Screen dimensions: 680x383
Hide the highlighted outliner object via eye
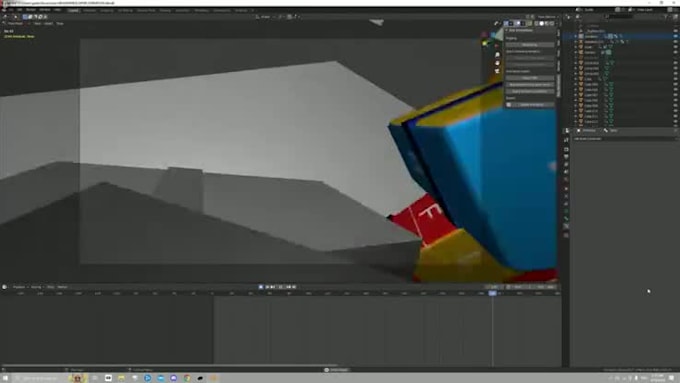click(x=675, y=36)
